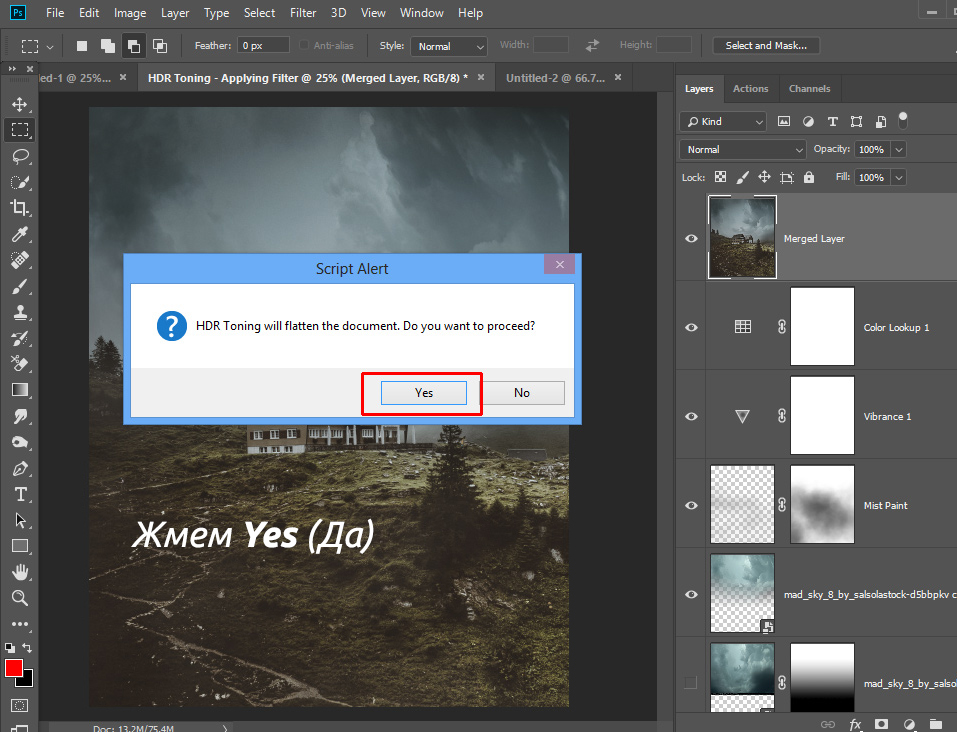The image size is (957, 732).
Task: Click Yes in the Script Alert
Action: coord(424,393)
